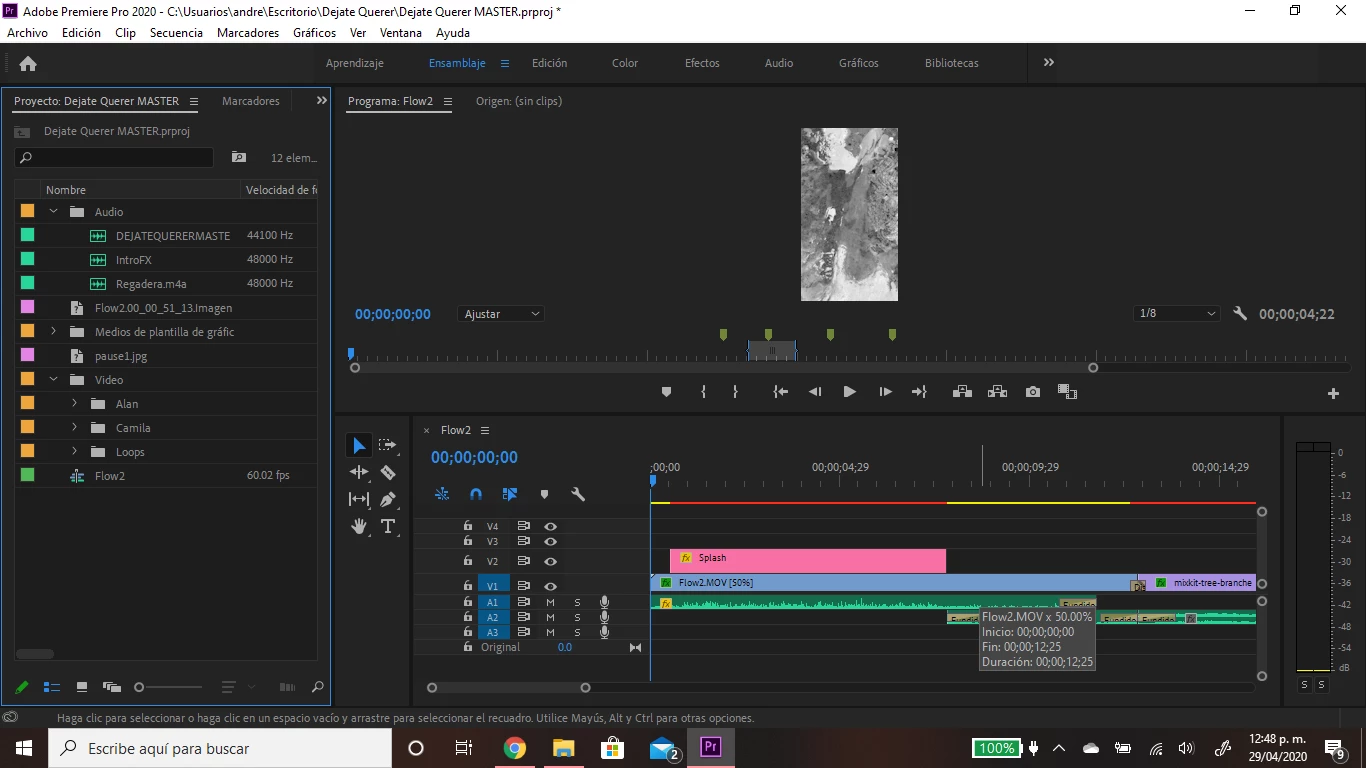
Task: Select the Pen tool
Action: click(x=388, y=499)
